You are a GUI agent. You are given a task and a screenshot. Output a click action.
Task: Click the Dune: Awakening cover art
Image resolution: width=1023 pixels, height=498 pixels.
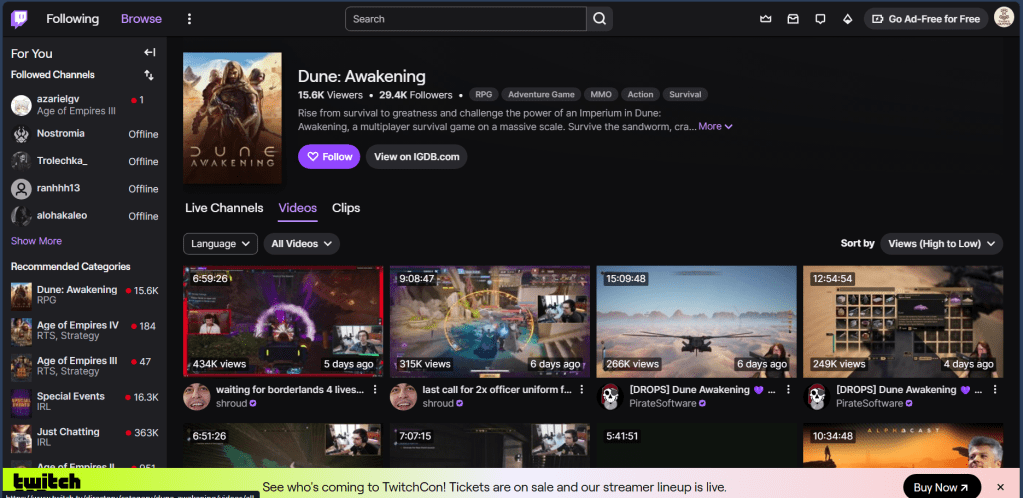tap(232, 118)
